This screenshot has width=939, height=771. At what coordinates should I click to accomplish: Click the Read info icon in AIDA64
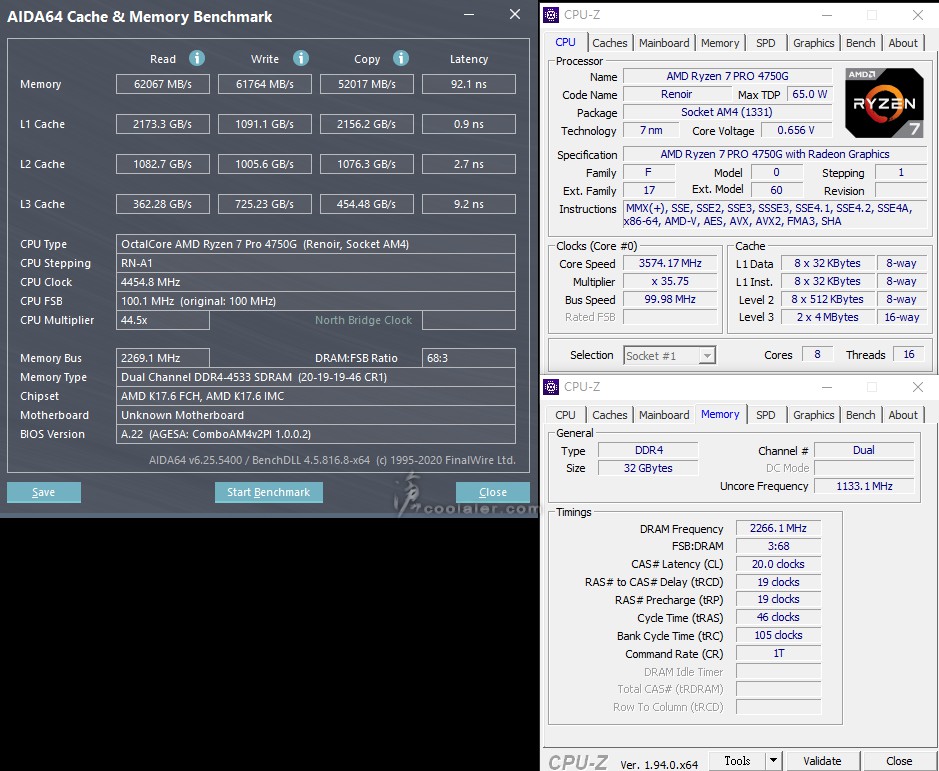tap(196, 58)
